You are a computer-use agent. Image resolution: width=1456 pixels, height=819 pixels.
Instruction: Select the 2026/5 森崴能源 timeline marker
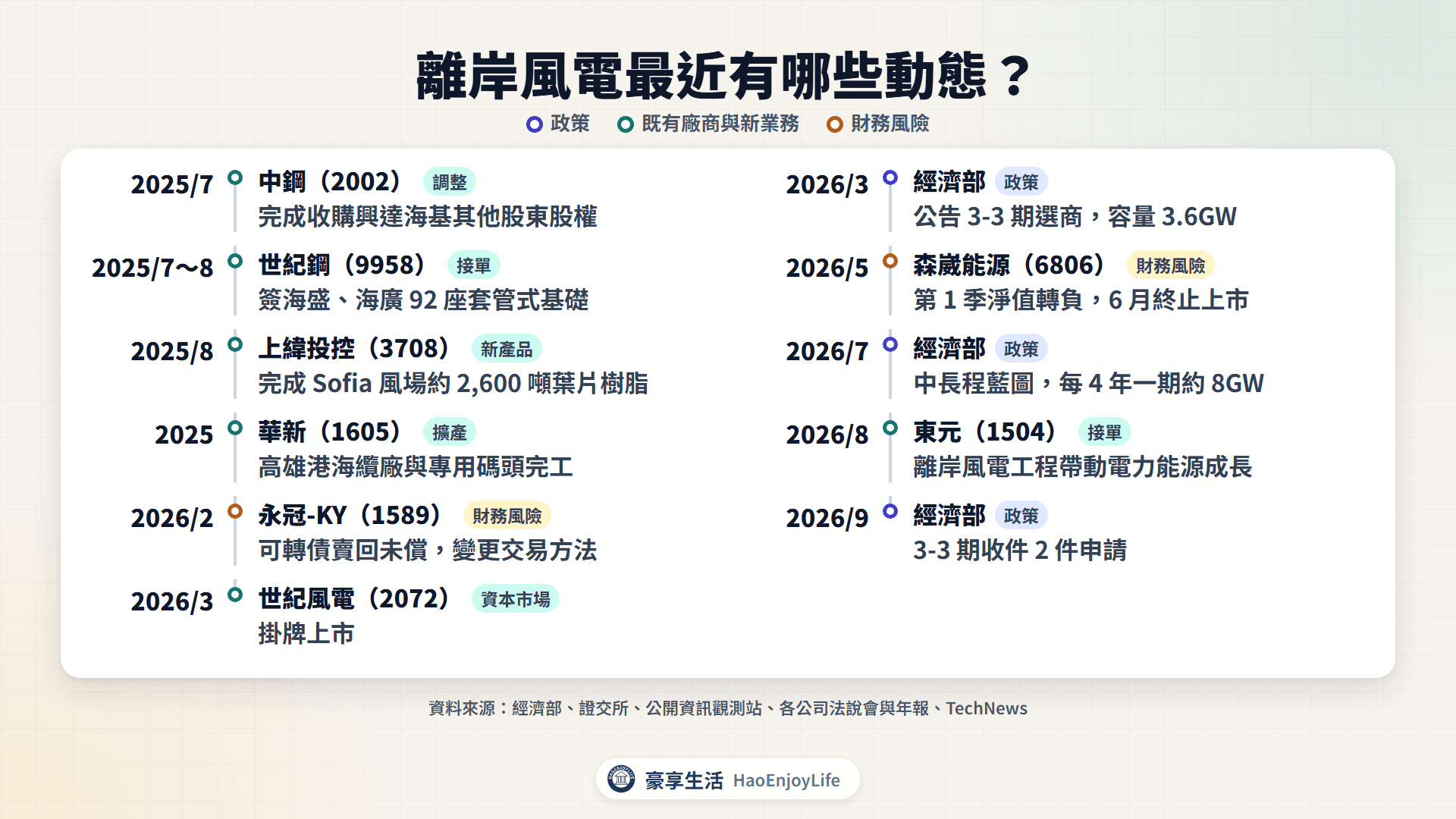point(890,261)
